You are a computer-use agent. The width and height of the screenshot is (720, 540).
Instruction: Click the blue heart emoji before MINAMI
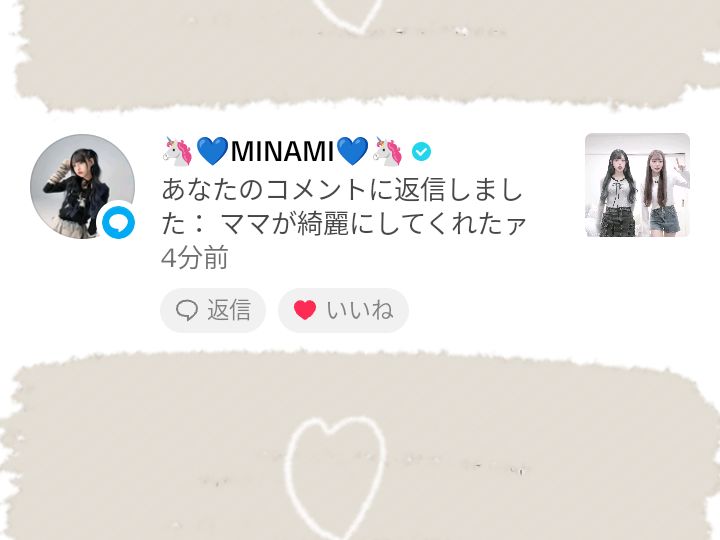pyautogui.click(x=212, y=151)
